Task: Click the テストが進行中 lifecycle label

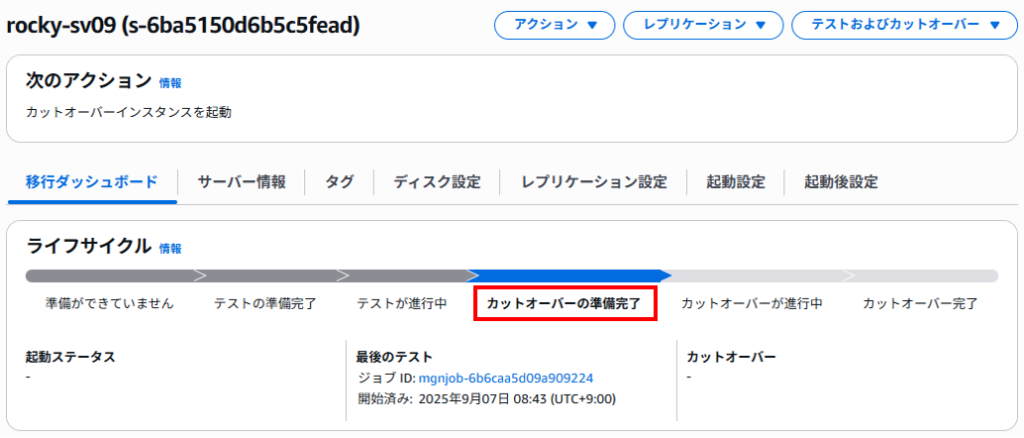Action: [x=402, y=304]
